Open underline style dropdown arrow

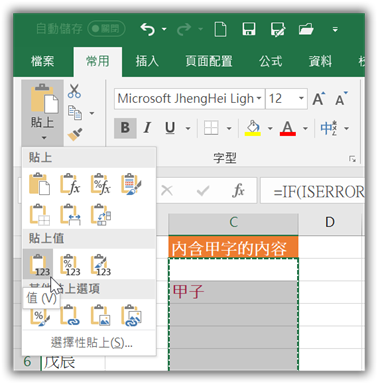click(x=188, y=128)
